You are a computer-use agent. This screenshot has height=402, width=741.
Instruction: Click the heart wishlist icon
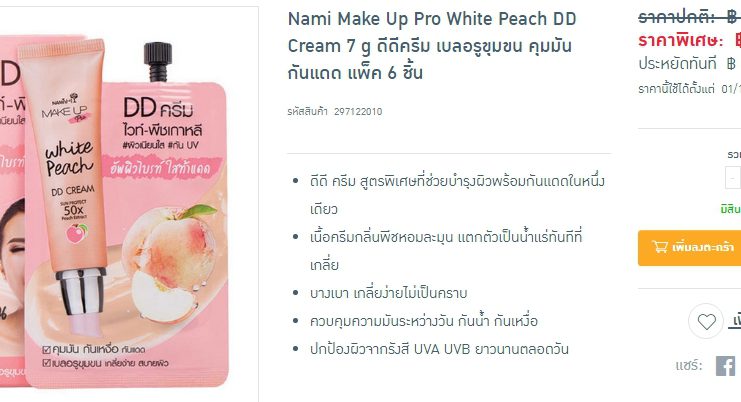706,322
